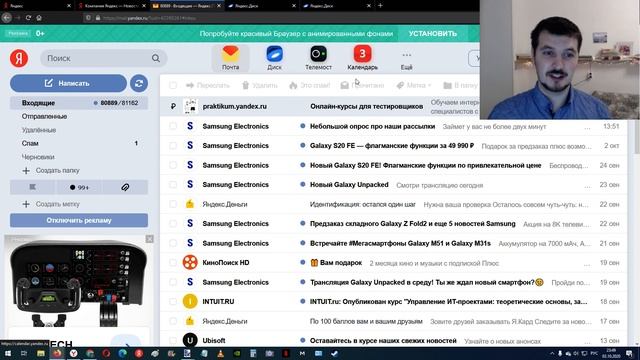Screen dimensions: 640x360
Task: Select checkbox for Новый Galaxy Unpacked email
Action: [x=173, y=184]
